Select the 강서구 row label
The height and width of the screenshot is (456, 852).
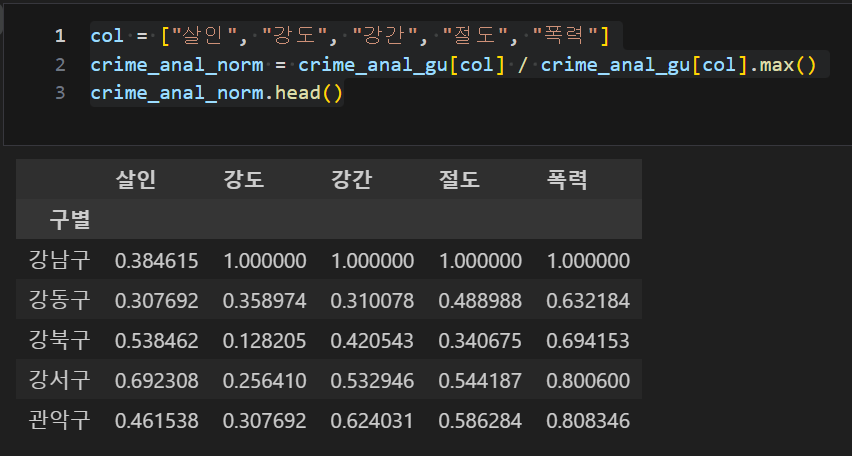pos(59,380)
